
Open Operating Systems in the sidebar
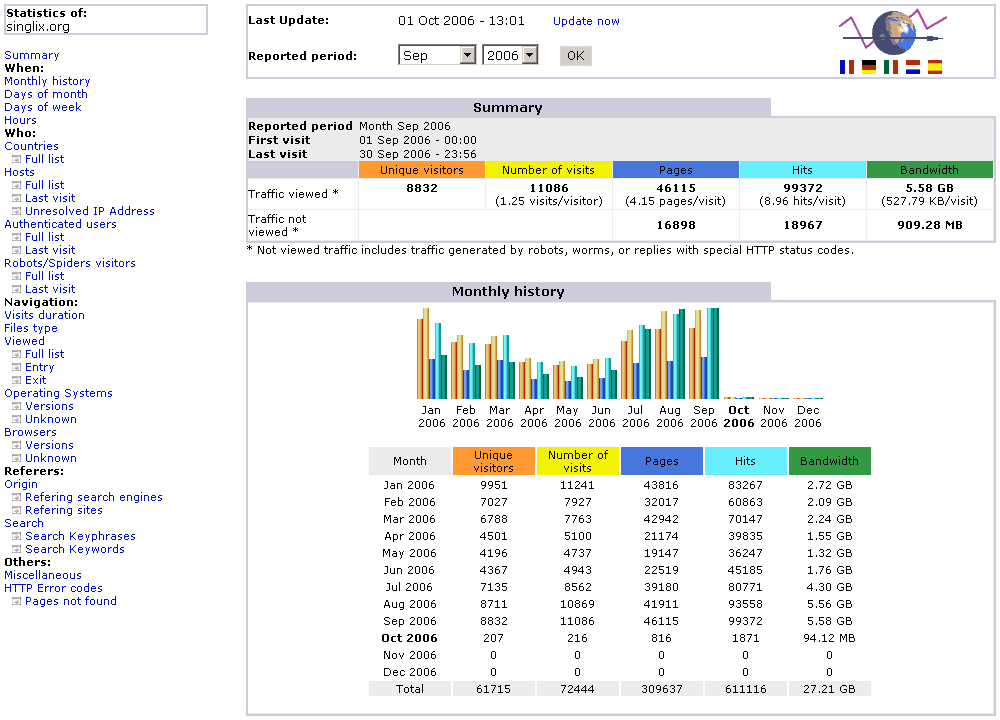pos(58,393)
